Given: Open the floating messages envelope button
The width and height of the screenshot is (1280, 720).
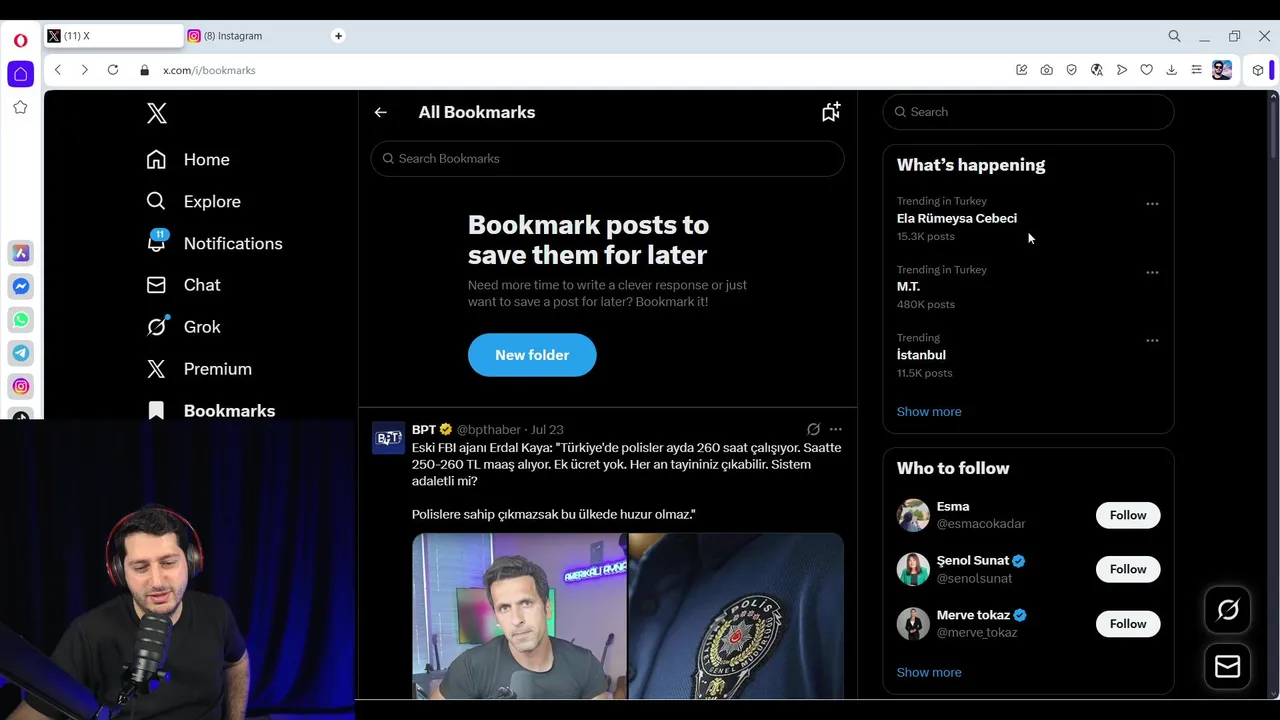Looking at the screenshot, I should tap(1227, 666).
